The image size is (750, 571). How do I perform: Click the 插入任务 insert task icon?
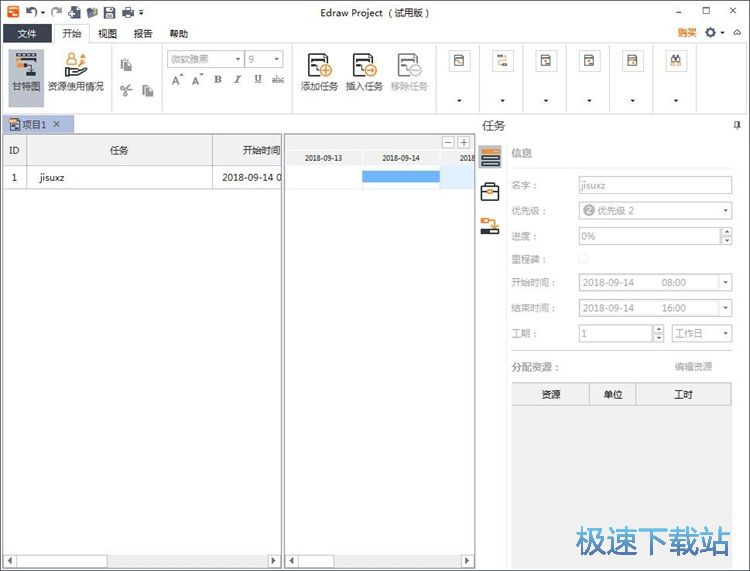(364, 72)
